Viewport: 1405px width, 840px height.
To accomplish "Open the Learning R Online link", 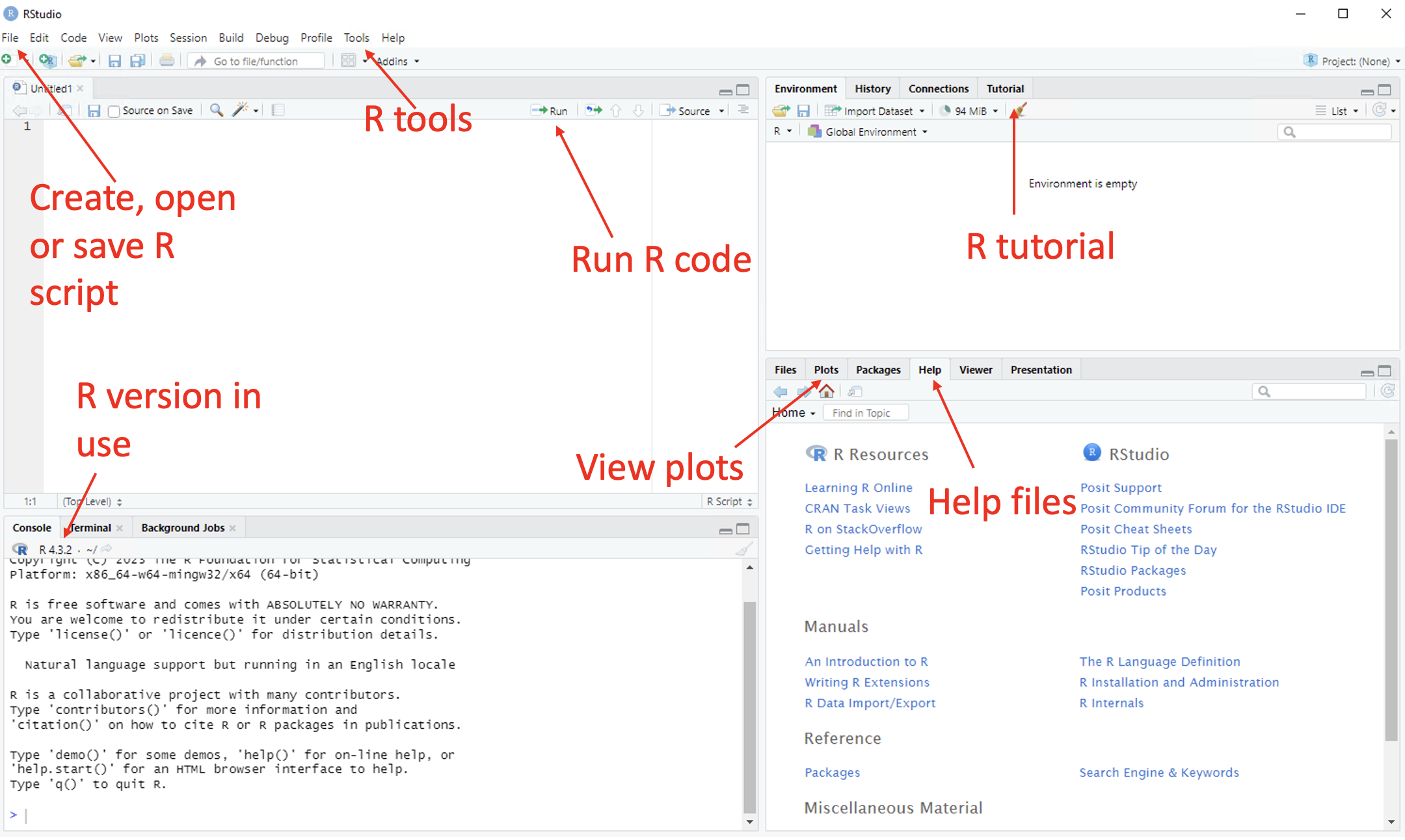I will pyautogui.click(x=858, y=488).
